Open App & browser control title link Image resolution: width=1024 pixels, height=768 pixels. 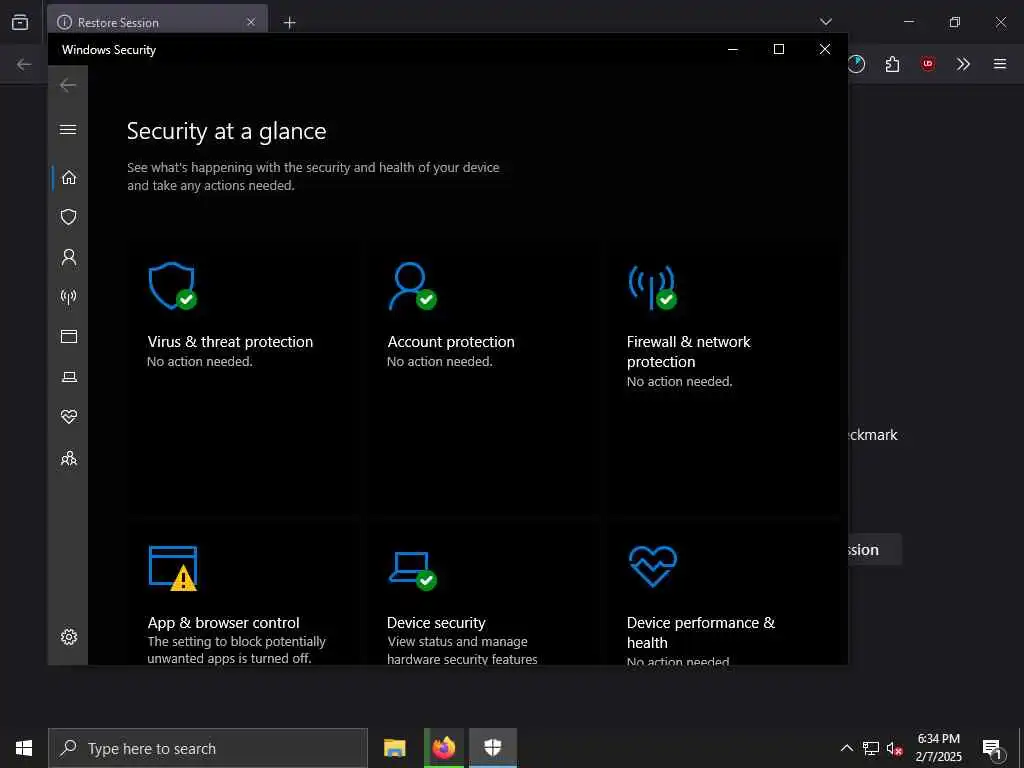(223, 622)
